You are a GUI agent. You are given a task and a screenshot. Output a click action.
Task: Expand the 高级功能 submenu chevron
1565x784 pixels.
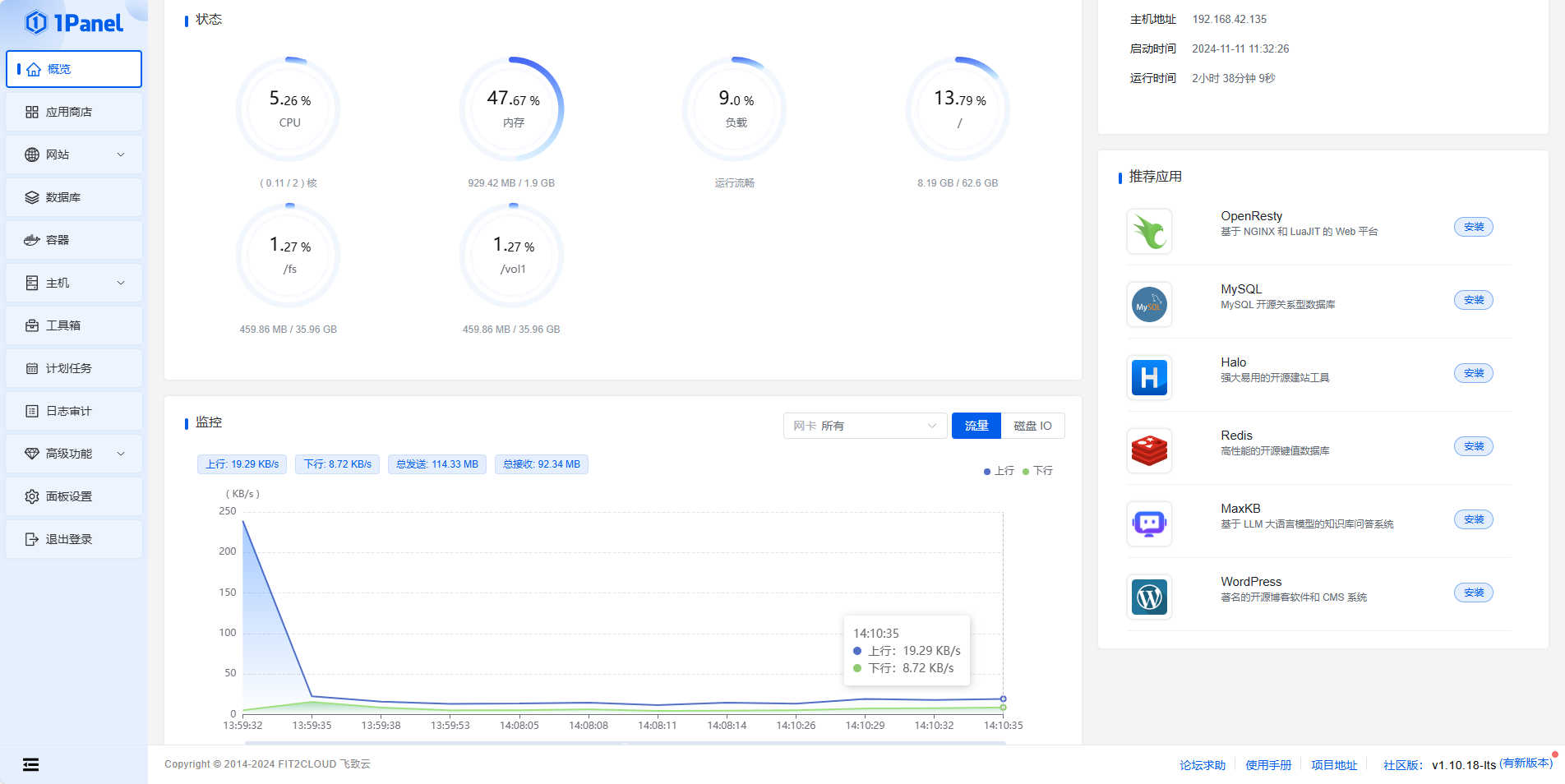(x=121, y=454)
